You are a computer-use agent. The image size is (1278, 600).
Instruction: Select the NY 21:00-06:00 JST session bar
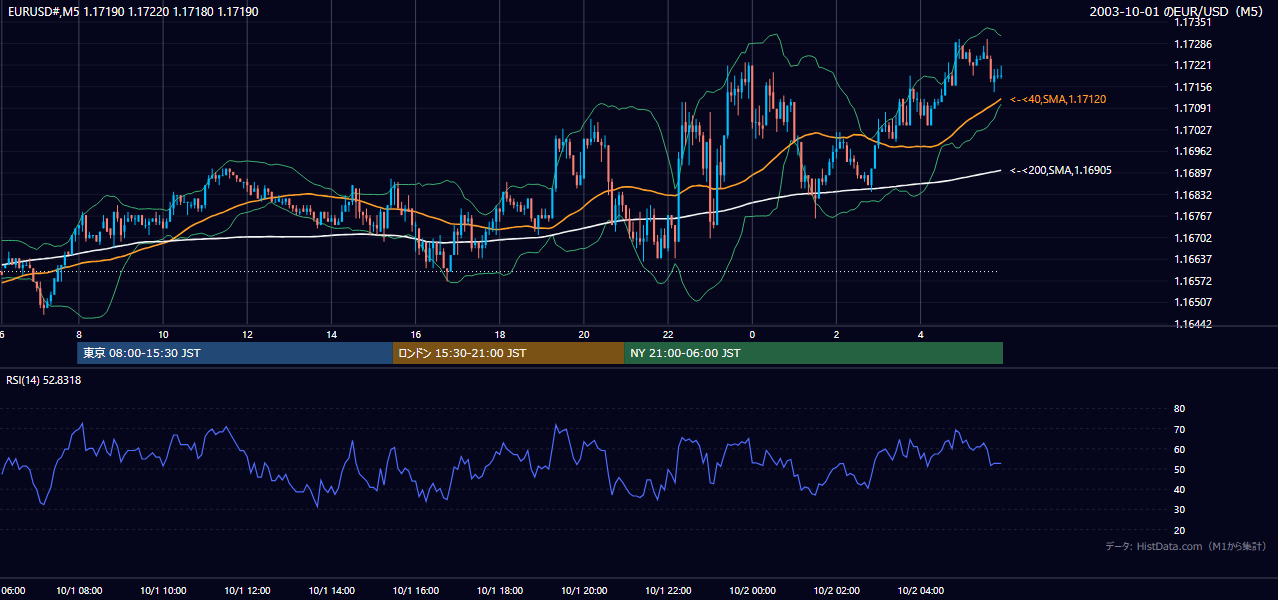click(813, 353)
